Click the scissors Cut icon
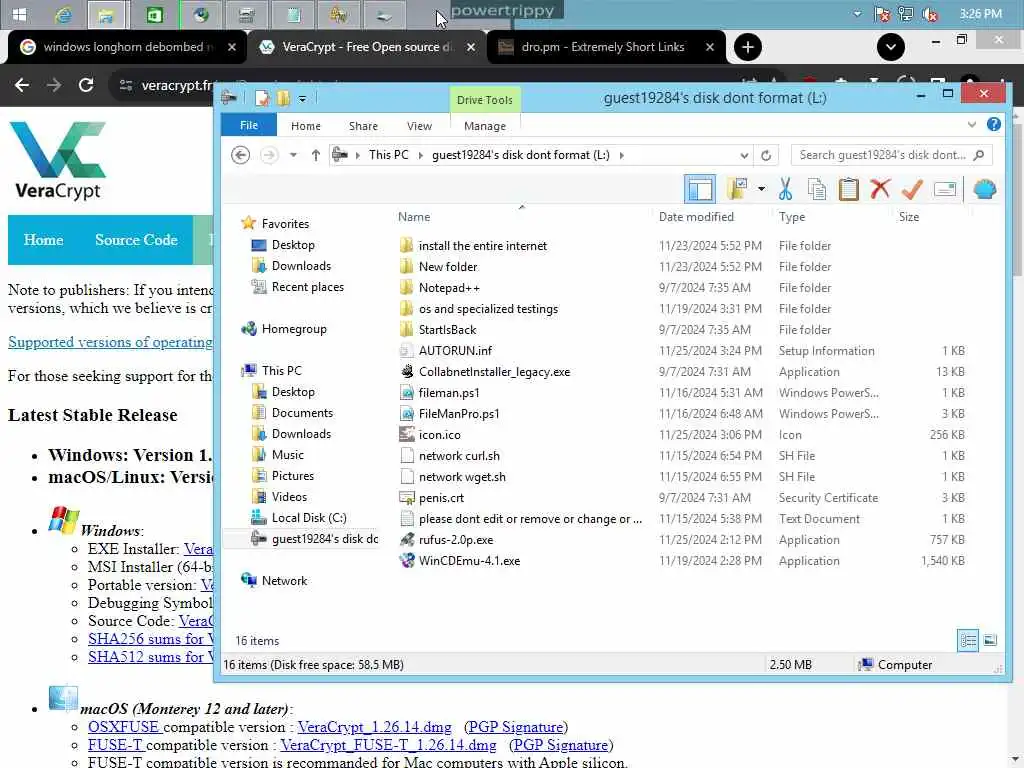This screenshot has width=1024, height=768. 785,189
